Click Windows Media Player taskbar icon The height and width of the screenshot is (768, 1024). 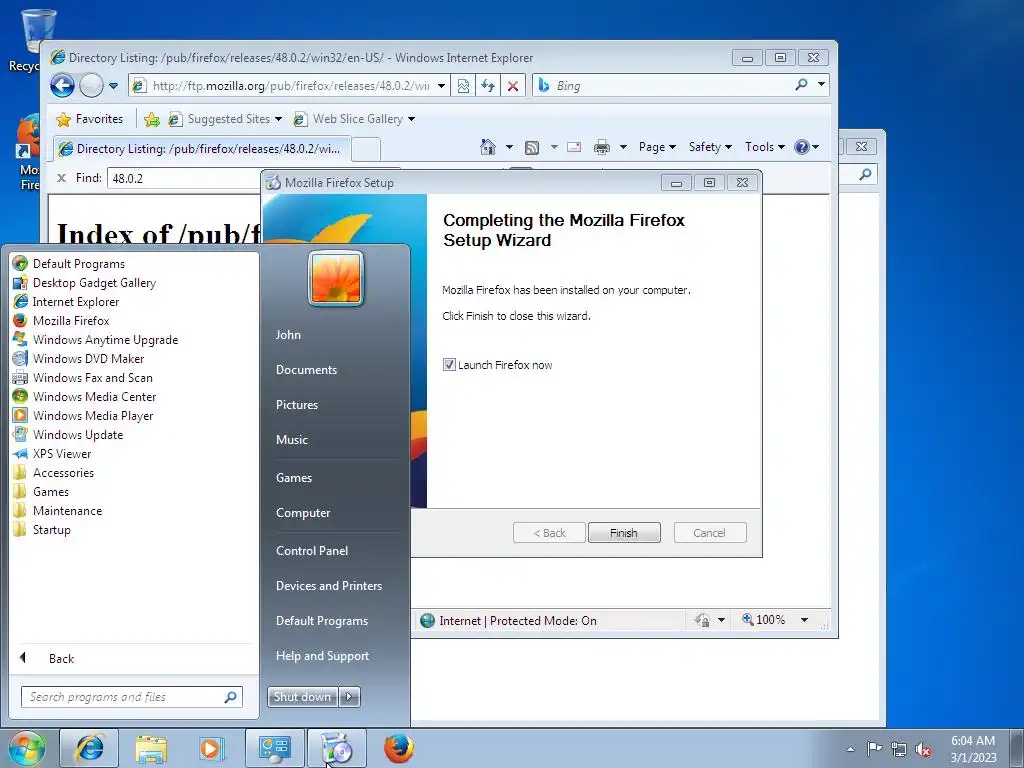pos(212,748)
